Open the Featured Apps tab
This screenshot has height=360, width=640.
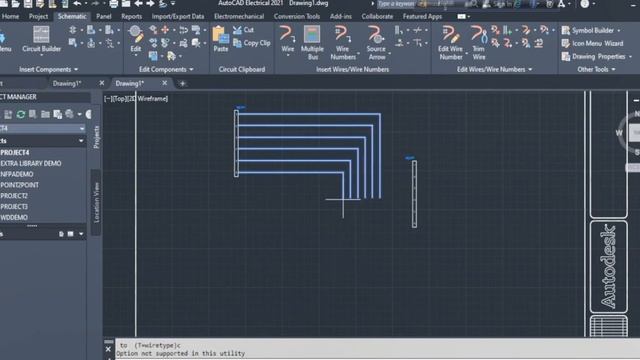[422, 17]
